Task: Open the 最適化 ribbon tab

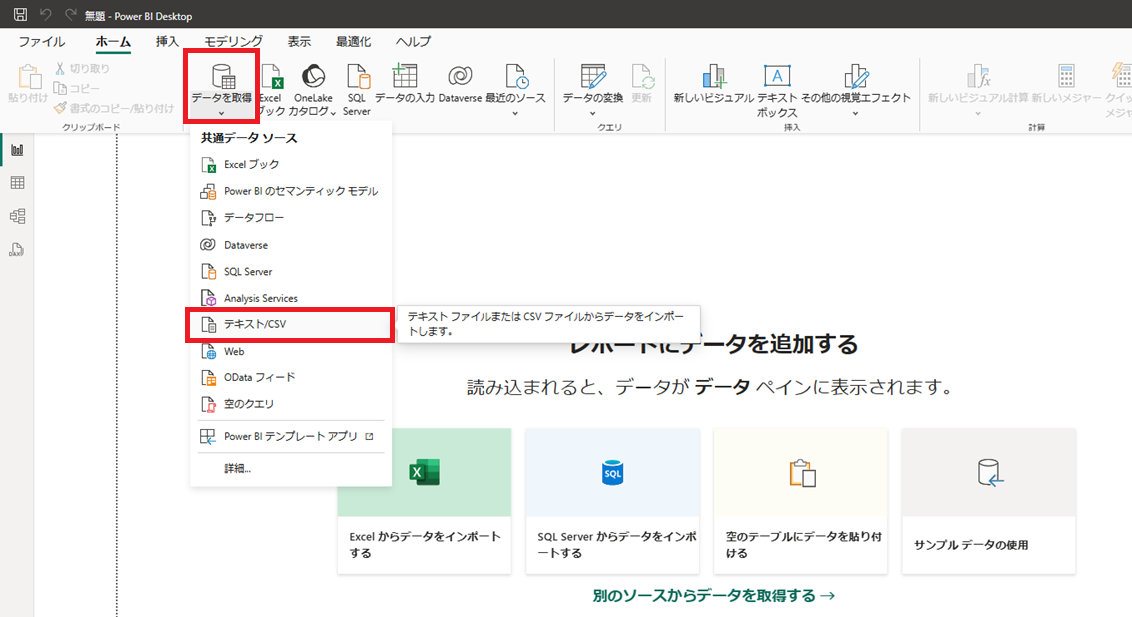Action: [x=354, y=41]
